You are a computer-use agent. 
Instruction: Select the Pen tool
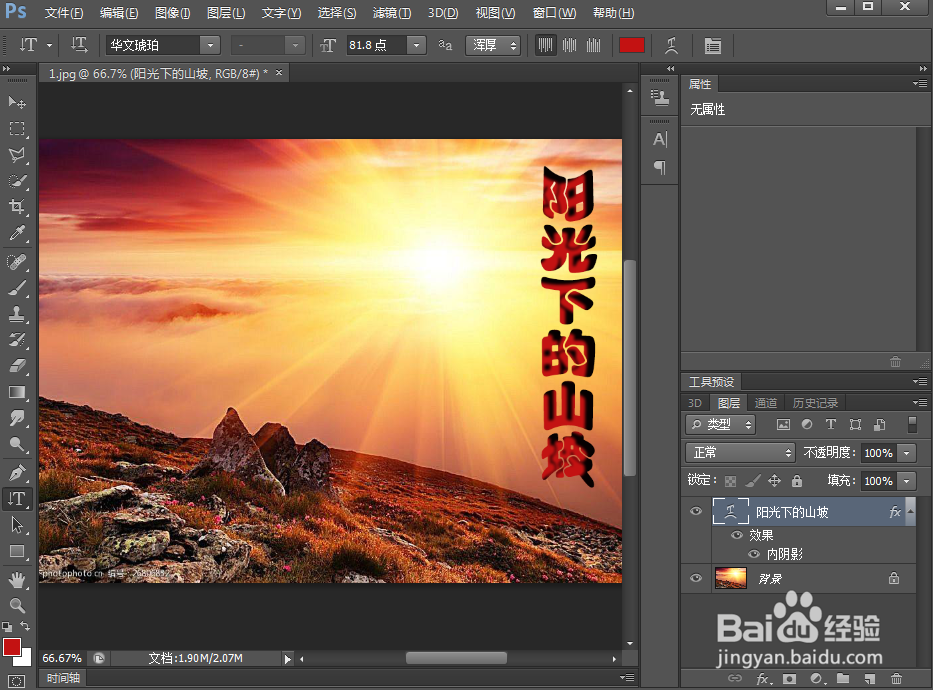pos(16,470)
